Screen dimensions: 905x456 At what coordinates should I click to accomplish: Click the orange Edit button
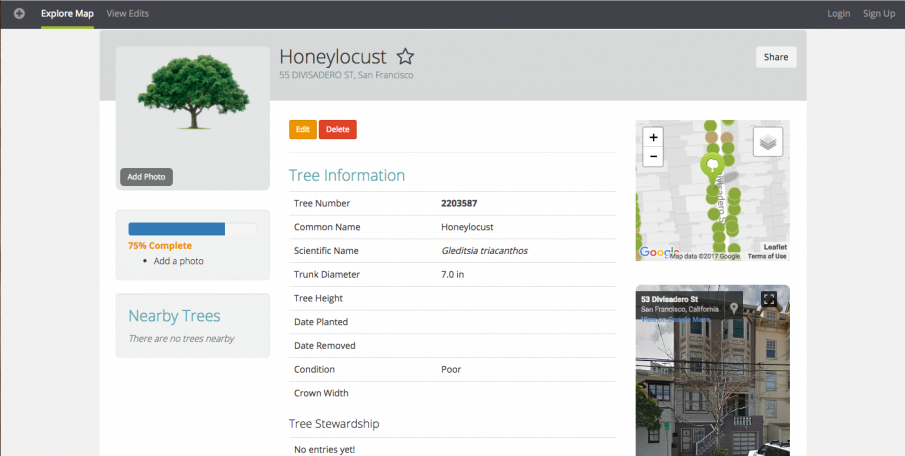pos(303,129)
